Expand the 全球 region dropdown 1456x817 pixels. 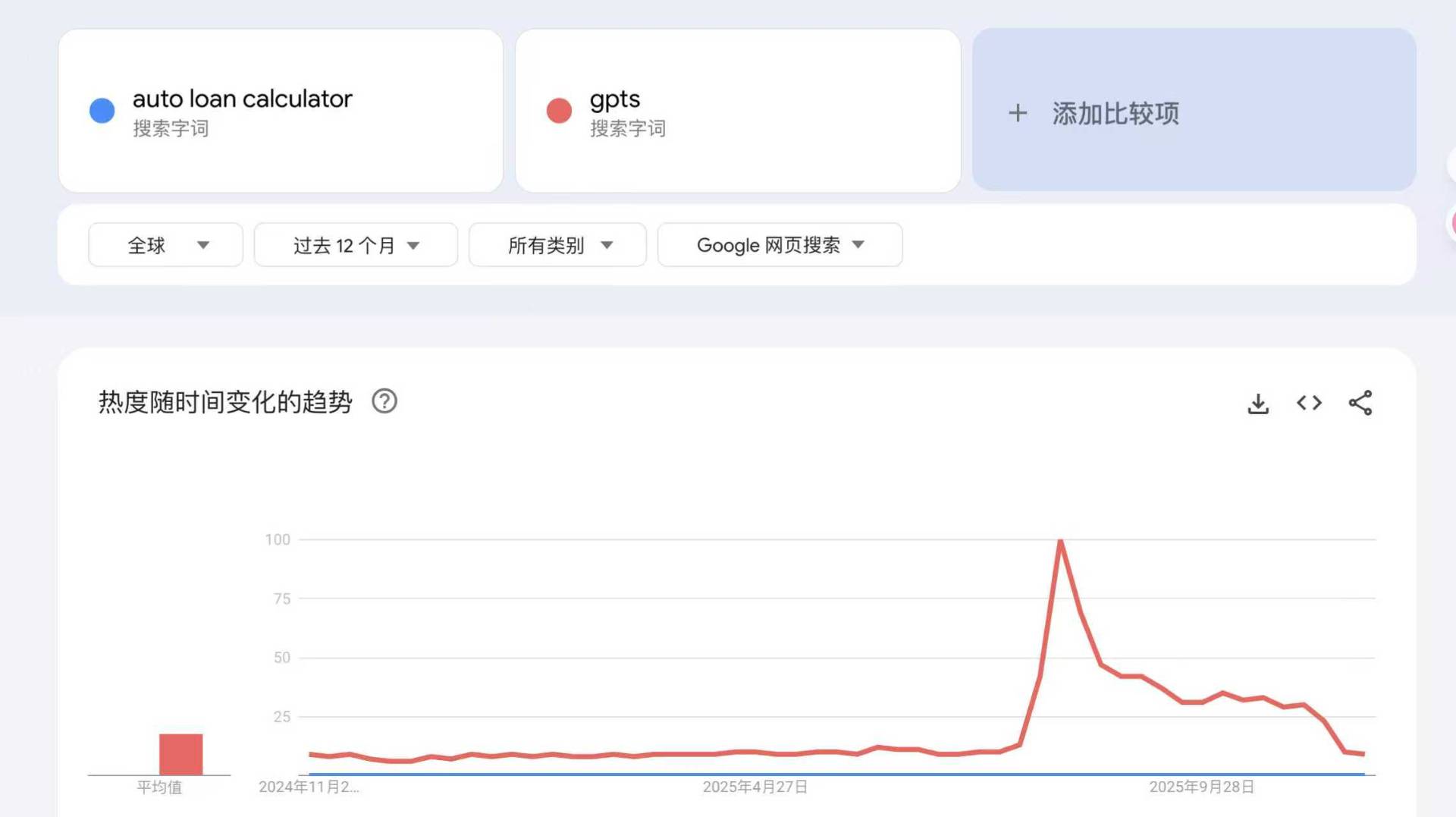[165, 245]
